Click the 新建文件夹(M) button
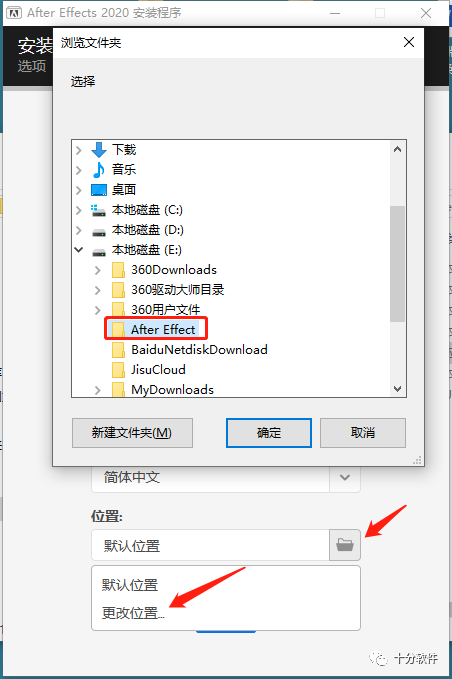The width and height of the screenshot is (452, 679). pos(132,433)
